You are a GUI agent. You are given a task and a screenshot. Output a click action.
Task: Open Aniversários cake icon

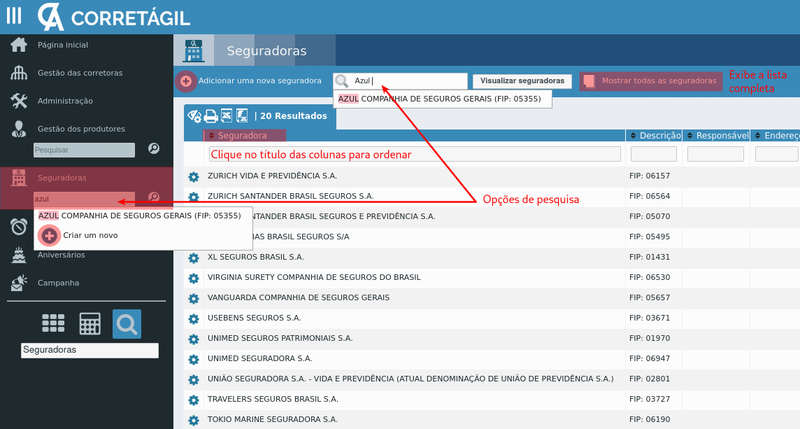[x=19, y=255]
